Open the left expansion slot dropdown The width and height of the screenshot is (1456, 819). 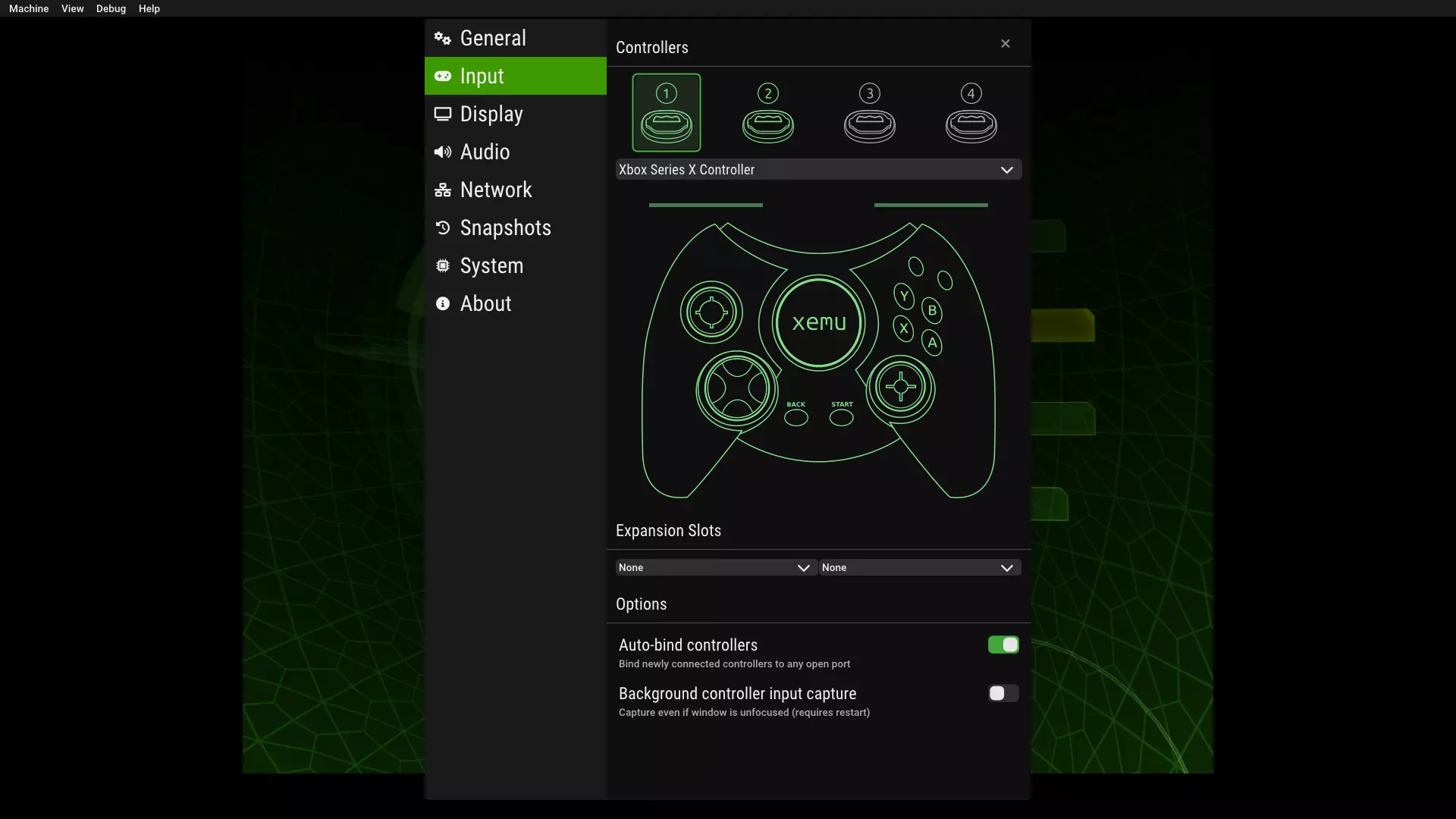715,567
